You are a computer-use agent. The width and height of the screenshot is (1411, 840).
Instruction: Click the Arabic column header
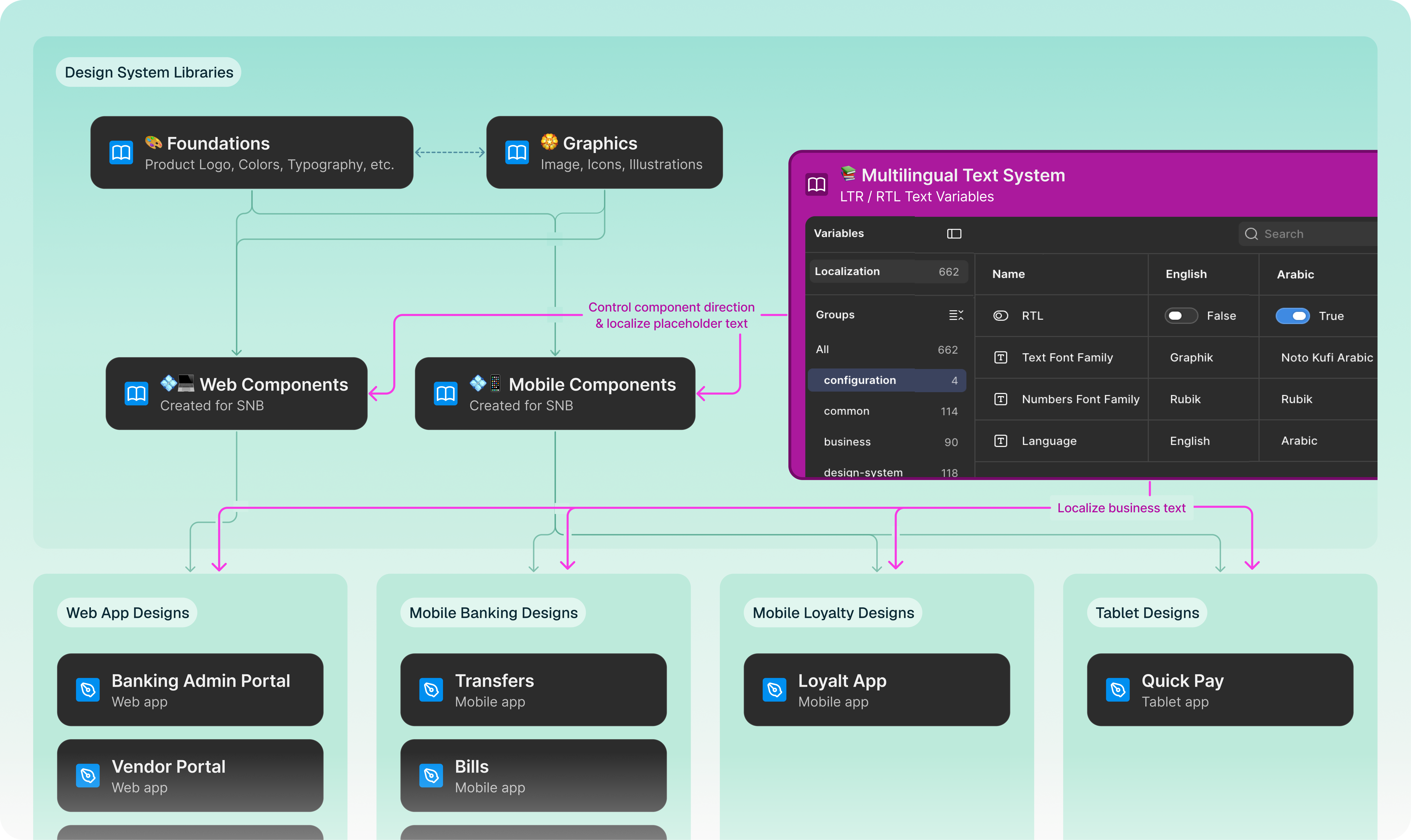pos(1295,275)
